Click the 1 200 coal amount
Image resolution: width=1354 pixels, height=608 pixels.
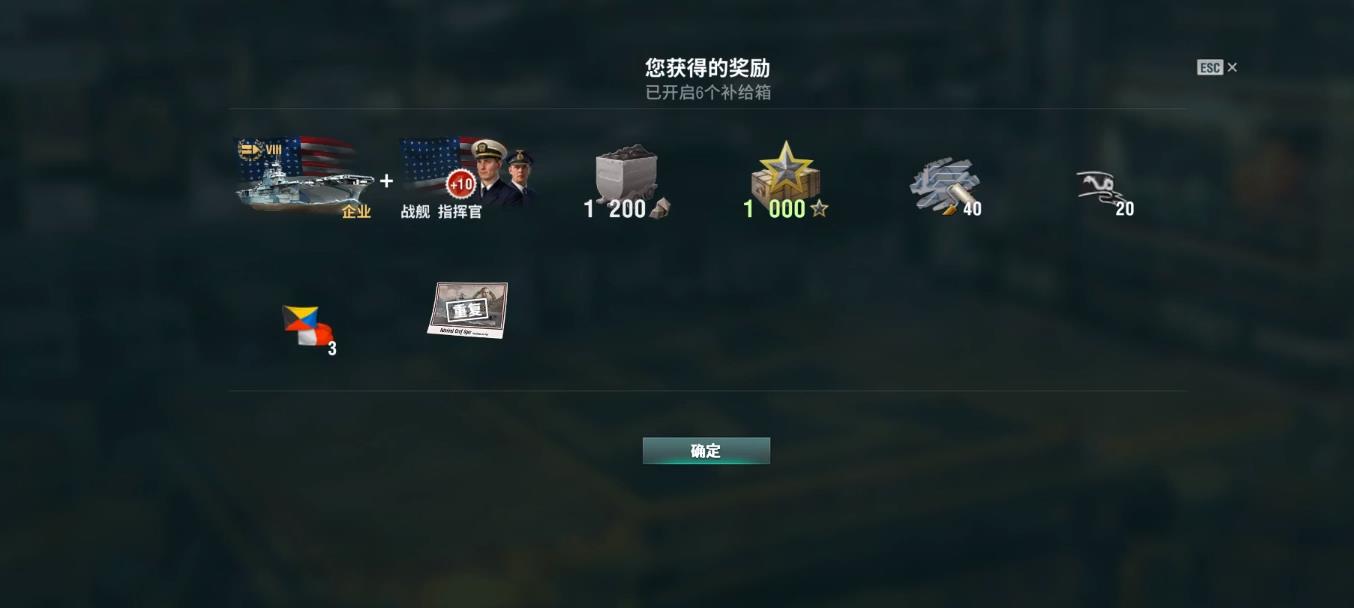pyautogui.click(x=615, y=209)
